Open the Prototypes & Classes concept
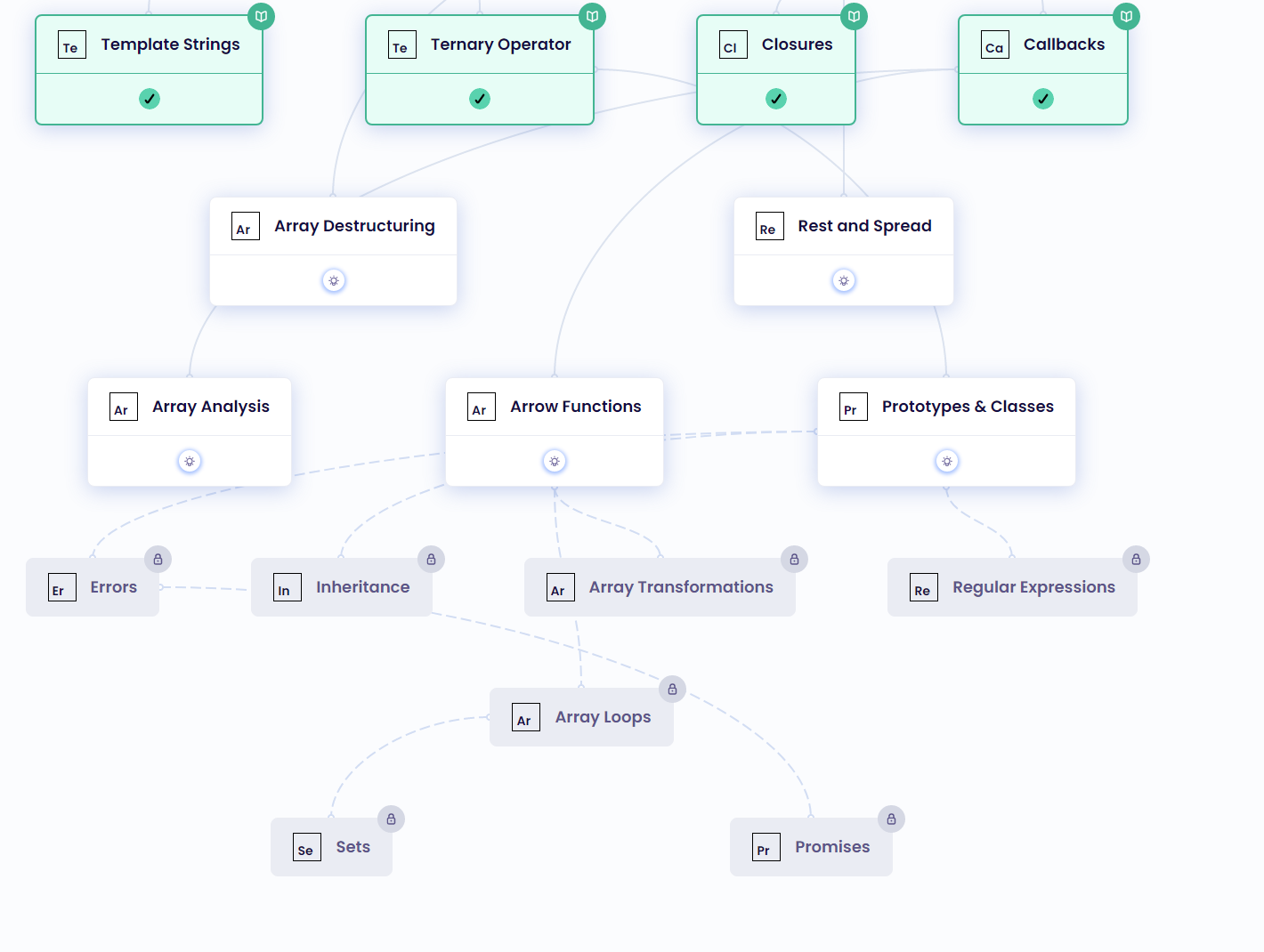 coord(967,407)
